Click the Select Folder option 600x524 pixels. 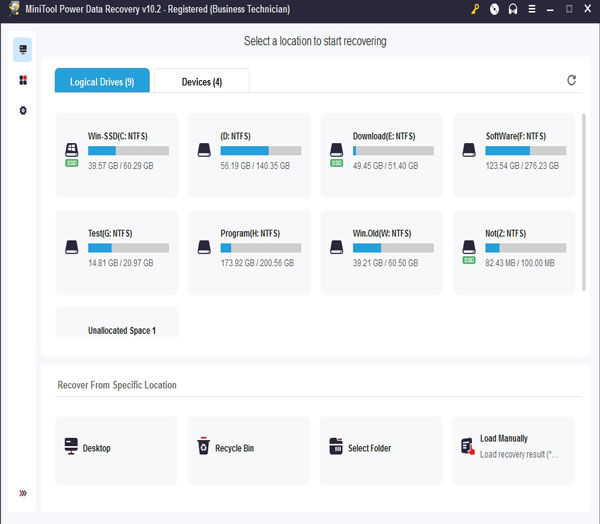(381, 450)
